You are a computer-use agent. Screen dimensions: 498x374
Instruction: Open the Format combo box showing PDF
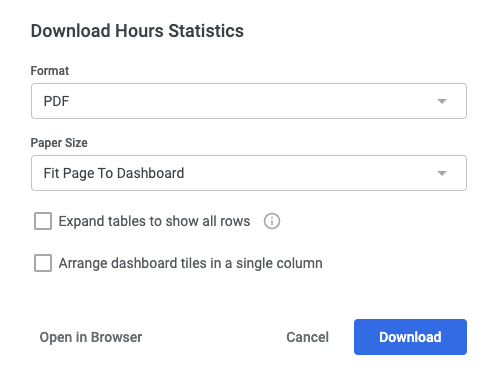249,101
